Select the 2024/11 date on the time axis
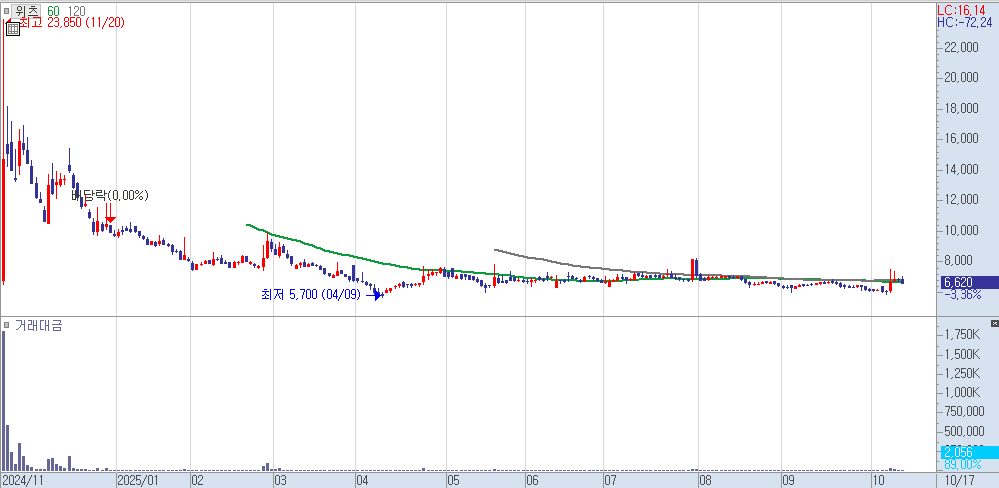The height and width of the screenshot is (488, 999). 22,480
